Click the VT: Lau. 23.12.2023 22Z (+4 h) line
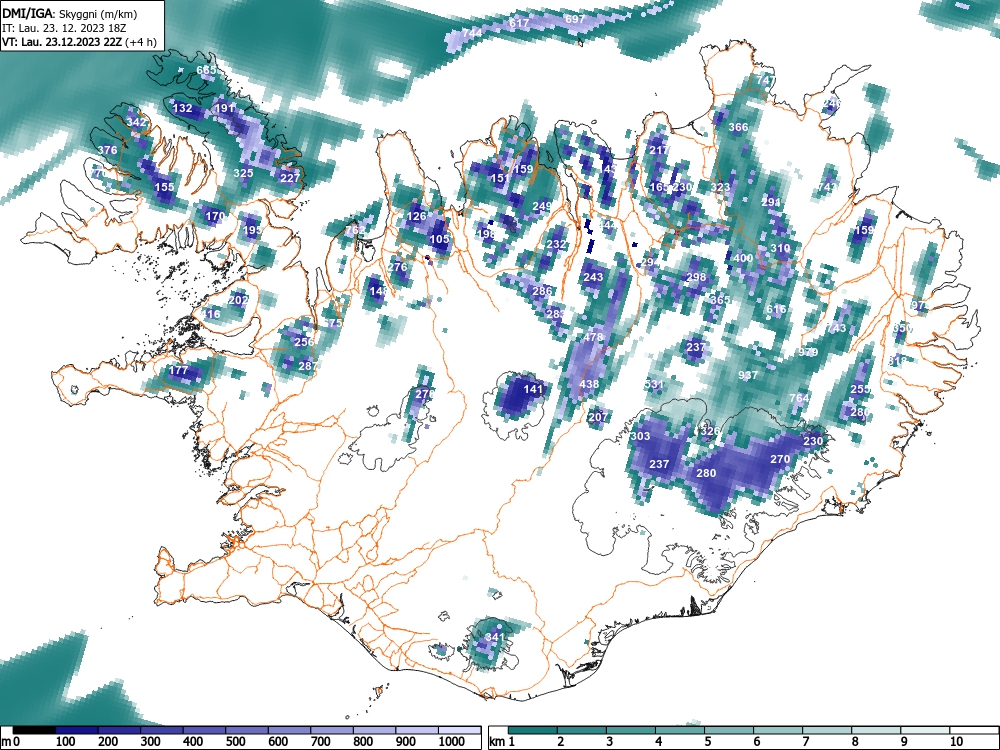 click(78, 42)
